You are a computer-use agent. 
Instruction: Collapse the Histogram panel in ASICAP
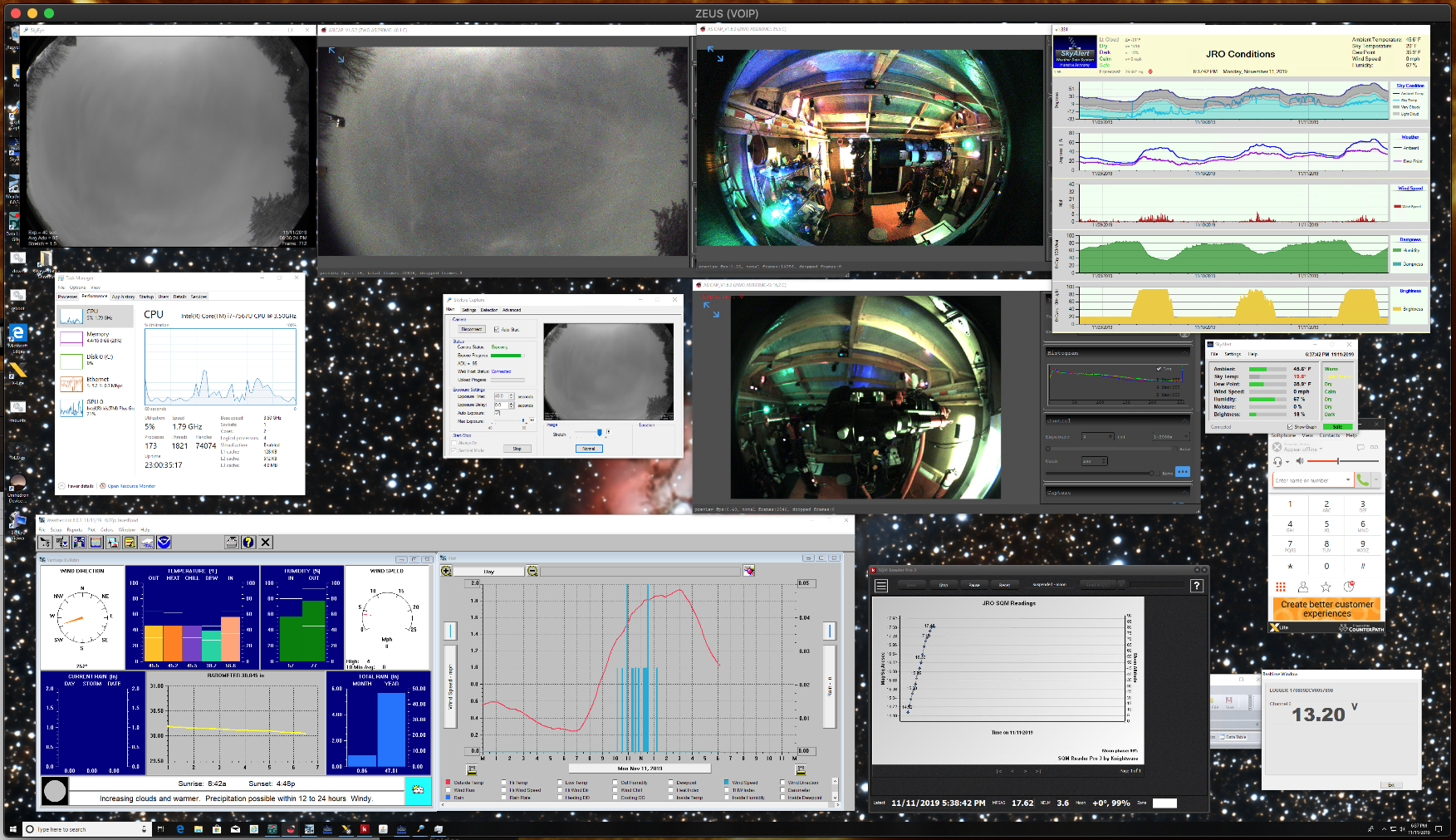tap(1186, 353)
